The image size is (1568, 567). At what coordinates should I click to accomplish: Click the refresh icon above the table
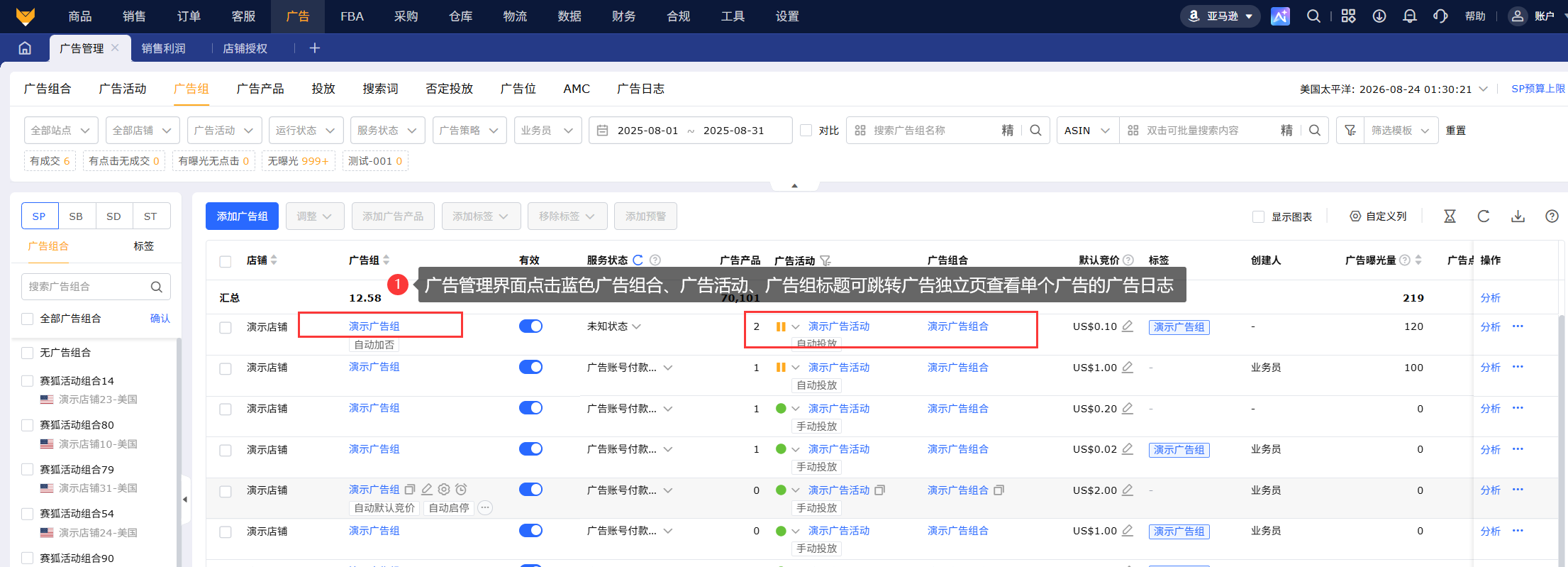point(1484,216)
